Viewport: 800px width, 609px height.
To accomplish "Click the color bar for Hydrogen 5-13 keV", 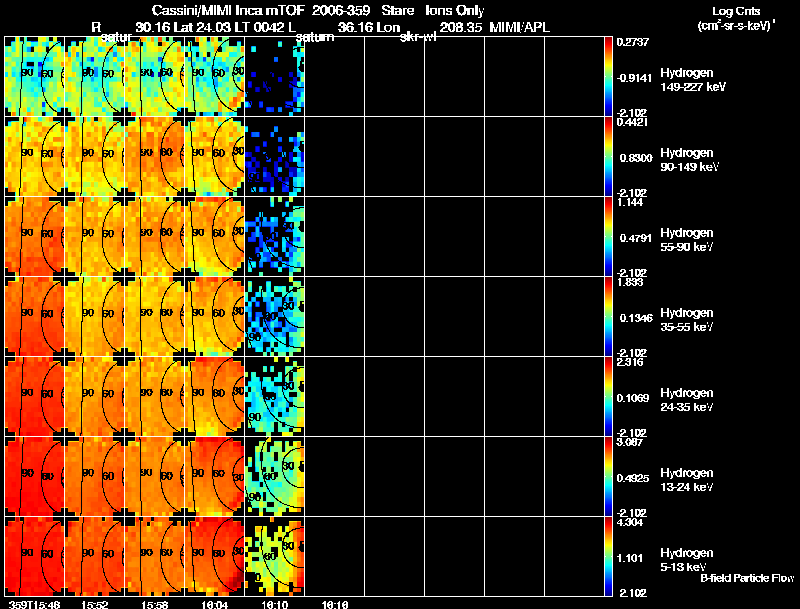I will pos(609,556).
